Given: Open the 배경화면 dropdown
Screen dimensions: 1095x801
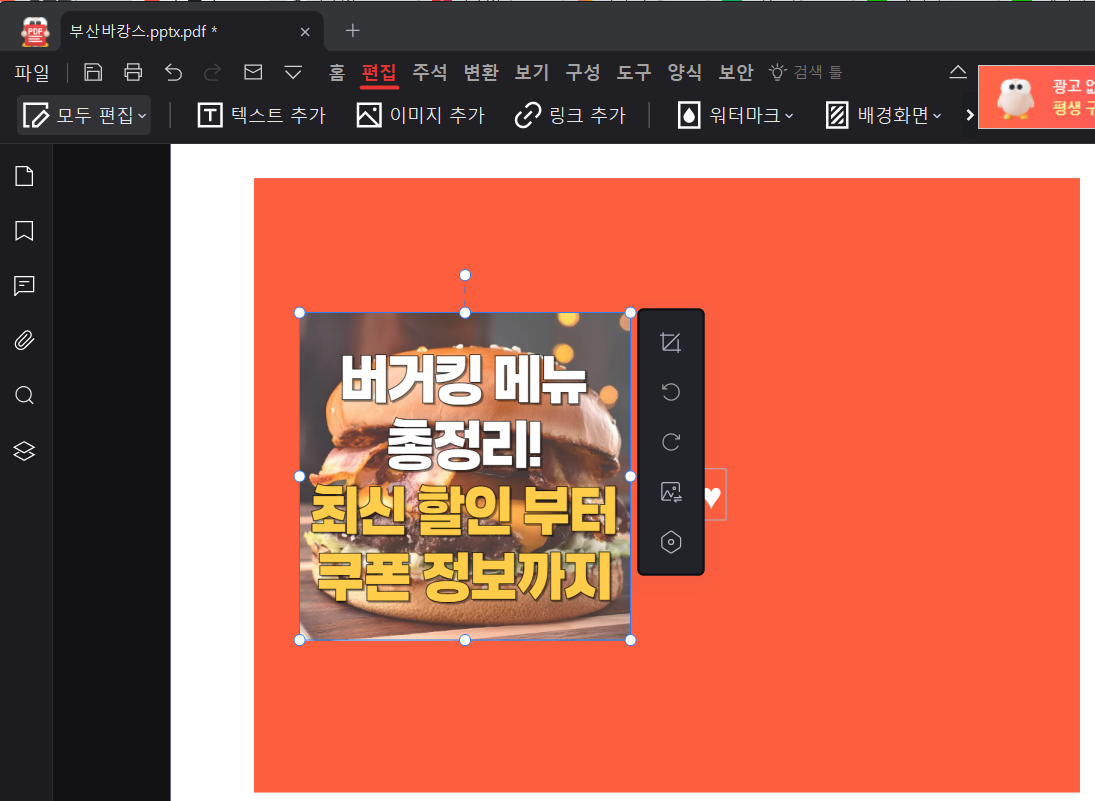Looking at the screenshot, I should coord(883,115).
